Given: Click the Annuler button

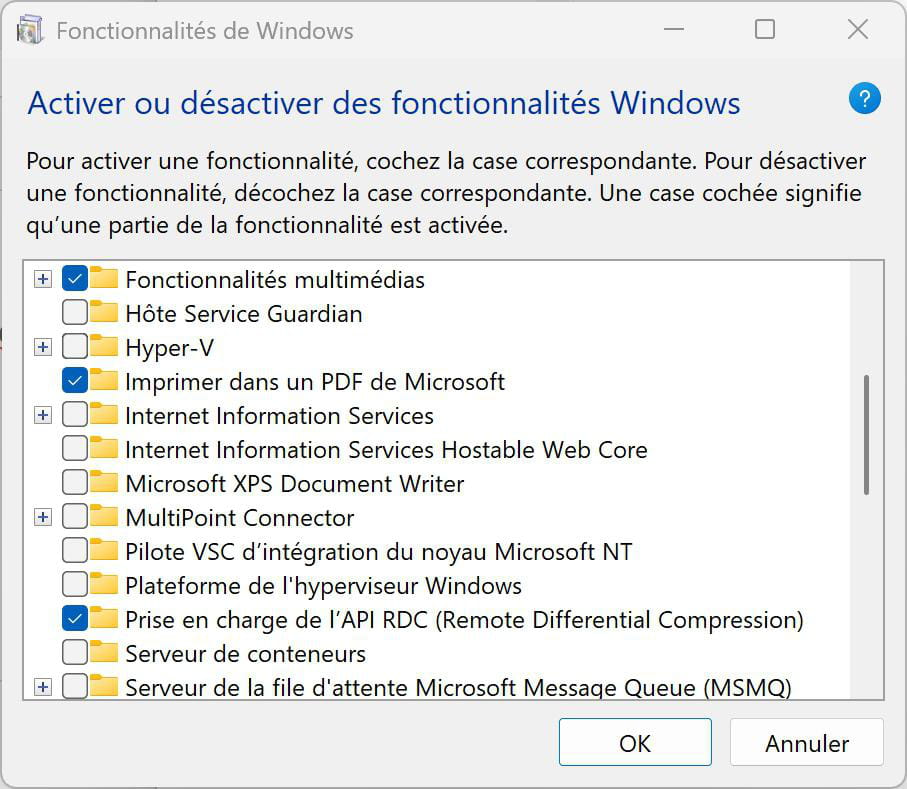Looking at the screenshot, I should [x=807, y=743].
